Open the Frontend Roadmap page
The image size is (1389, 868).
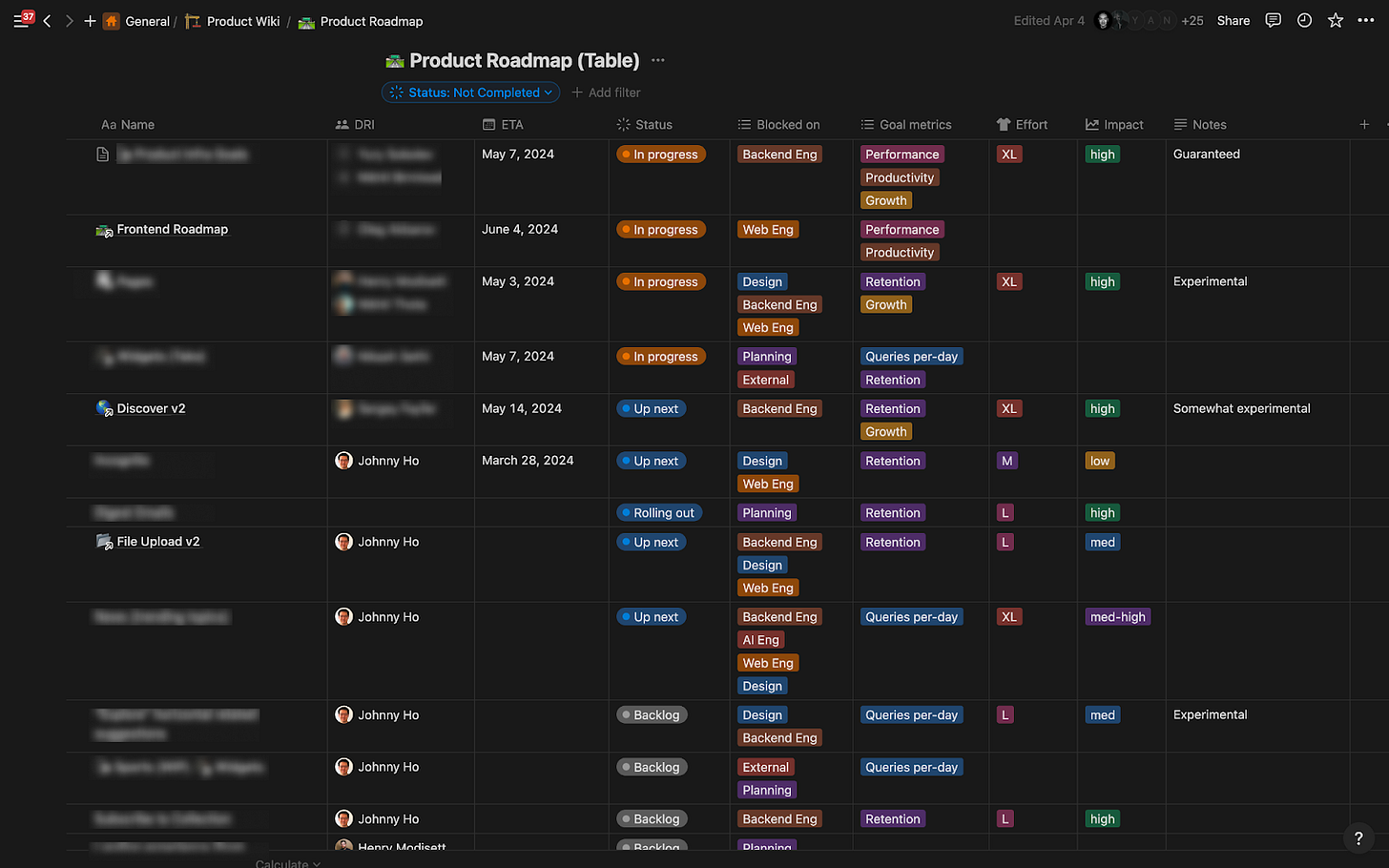pyautogui.click(x=173, y=229)
